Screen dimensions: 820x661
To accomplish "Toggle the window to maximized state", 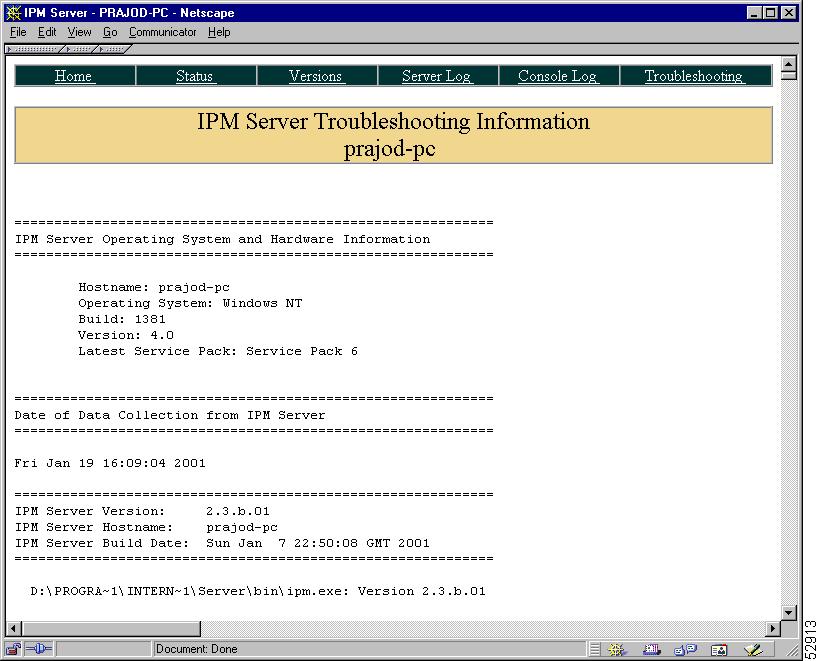I will [771, 12].
